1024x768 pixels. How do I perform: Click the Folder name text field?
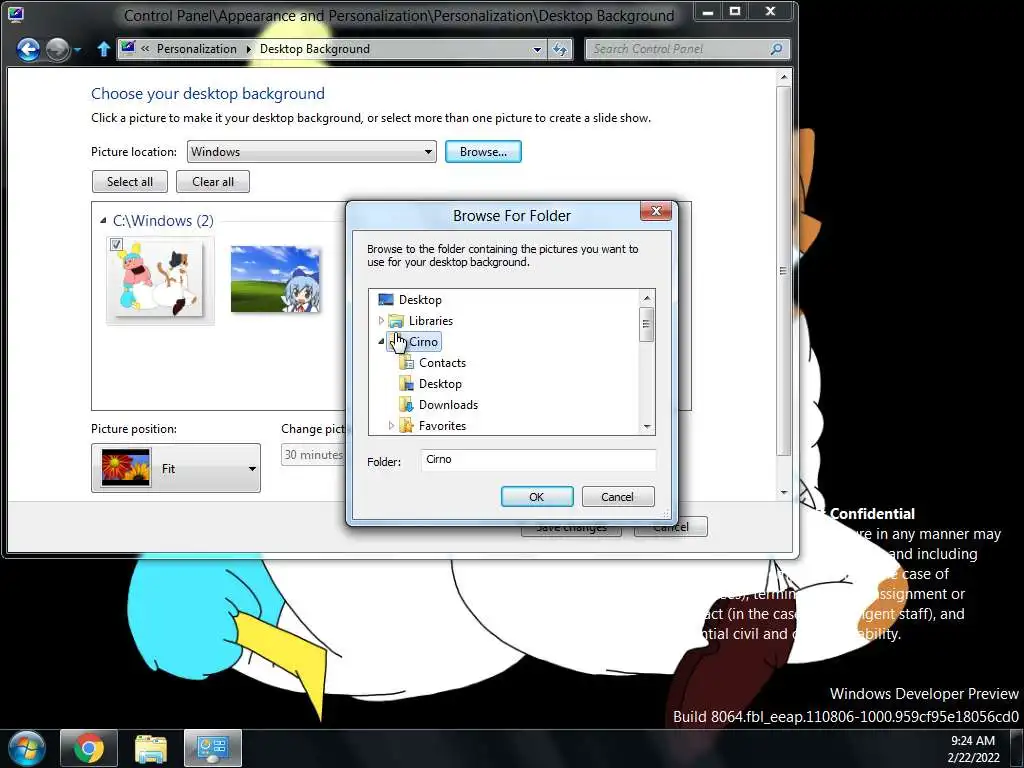click(538, 460)
